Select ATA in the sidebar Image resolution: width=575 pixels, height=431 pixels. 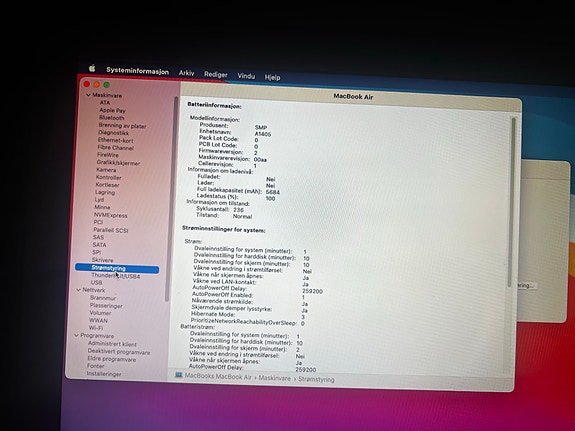(x=105, y=103)
